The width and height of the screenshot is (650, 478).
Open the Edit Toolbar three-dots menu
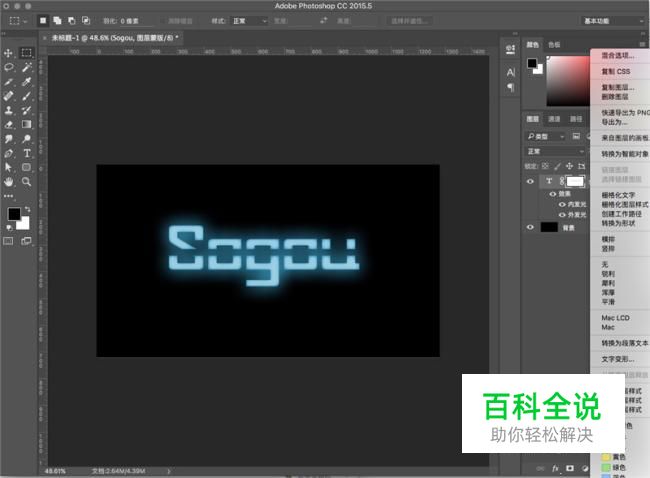(x=8, y=196)
